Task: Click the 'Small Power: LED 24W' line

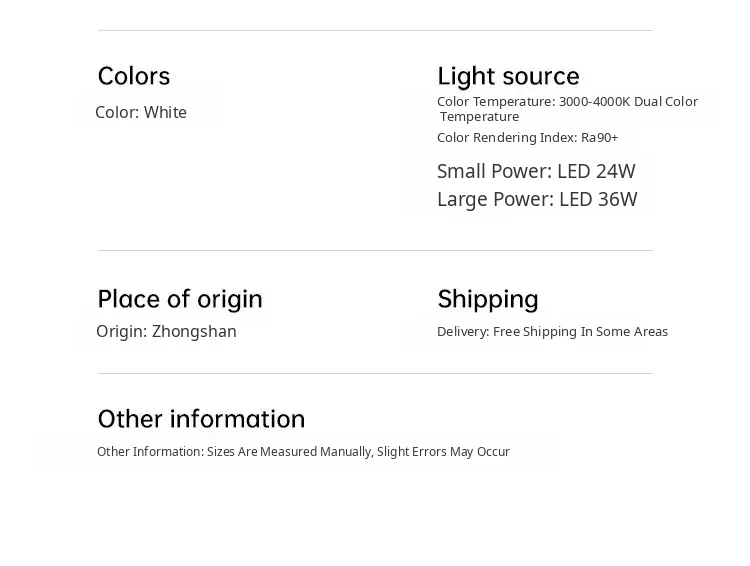Action: coord(536,171)
